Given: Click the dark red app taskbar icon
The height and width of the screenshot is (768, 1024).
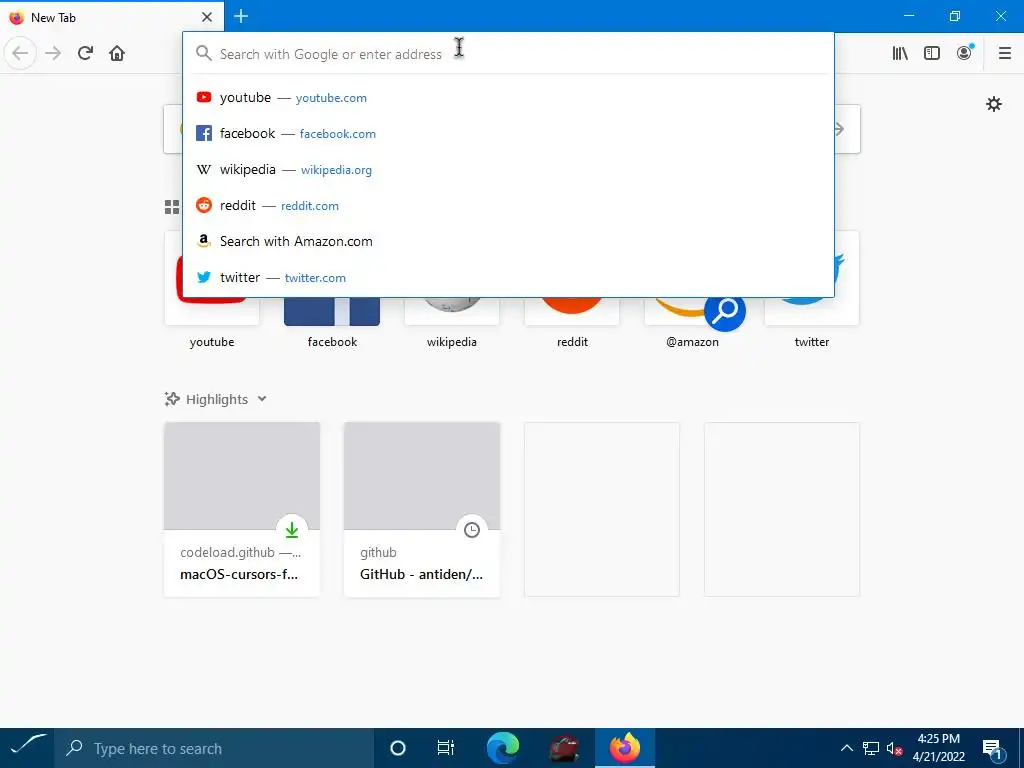Looking at the screenshot, I should 564,748.
